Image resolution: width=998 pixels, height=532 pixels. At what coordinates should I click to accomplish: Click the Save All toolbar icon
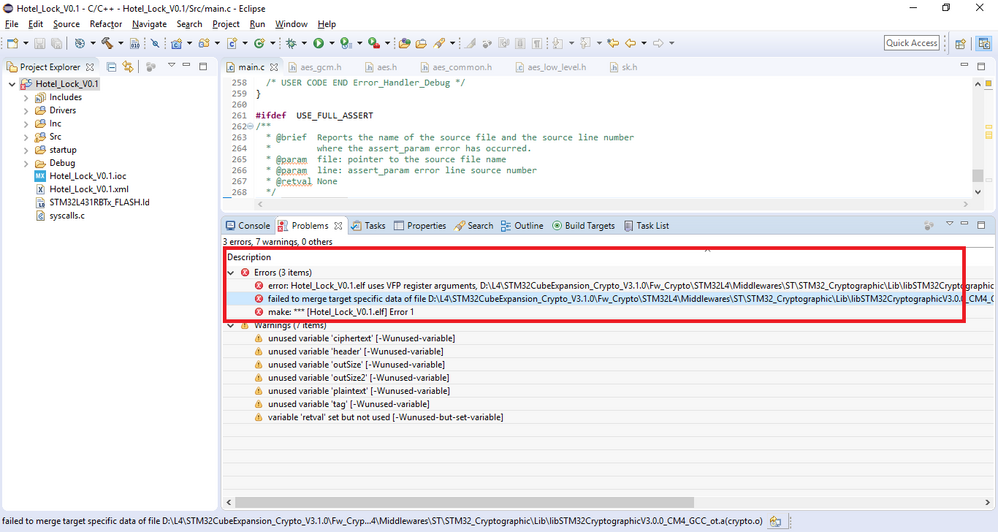tap(57, 43)
